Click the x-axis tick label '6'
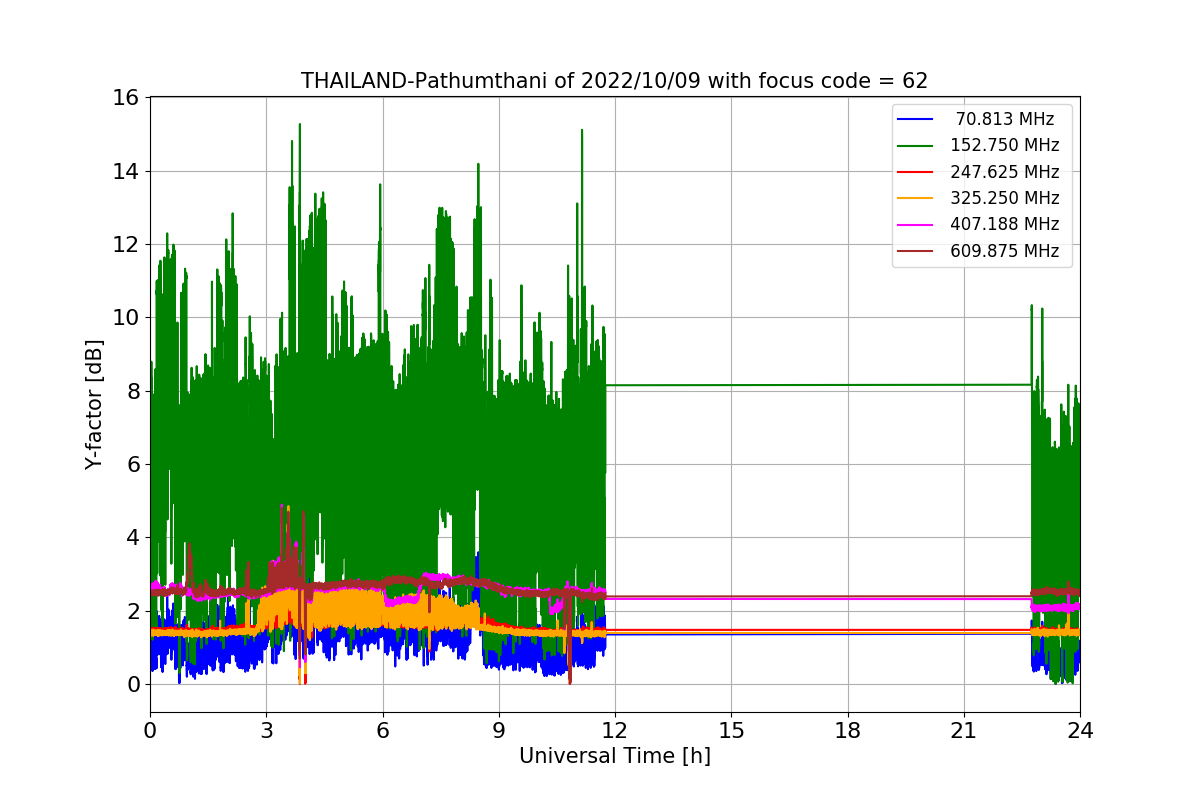1200x800 pixels. (x=382, y=730)
